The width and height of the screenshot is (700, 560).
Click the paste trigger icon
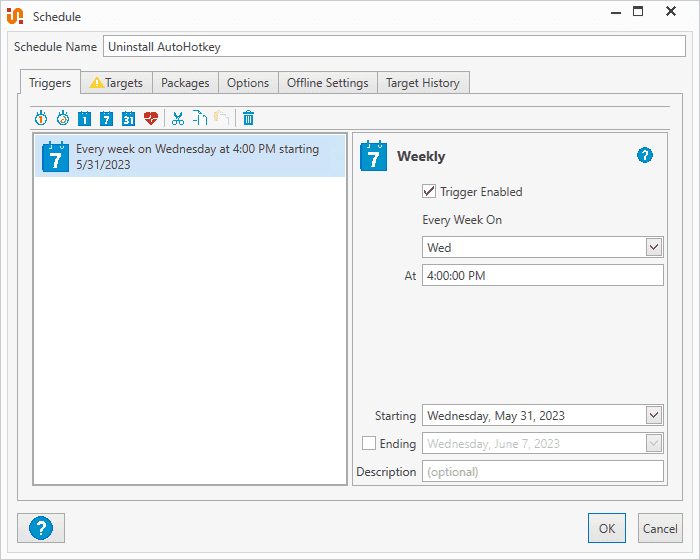[x=221, y=118]
